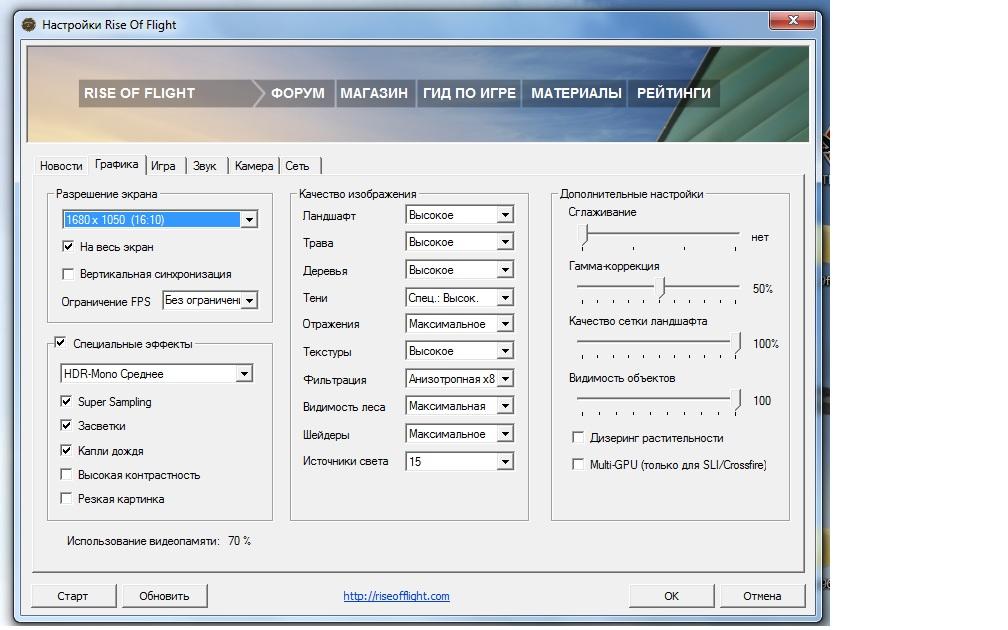This screenshot has width=1008, height=630.
Task: Uncheck Super Sampling option
Action: 66,401
